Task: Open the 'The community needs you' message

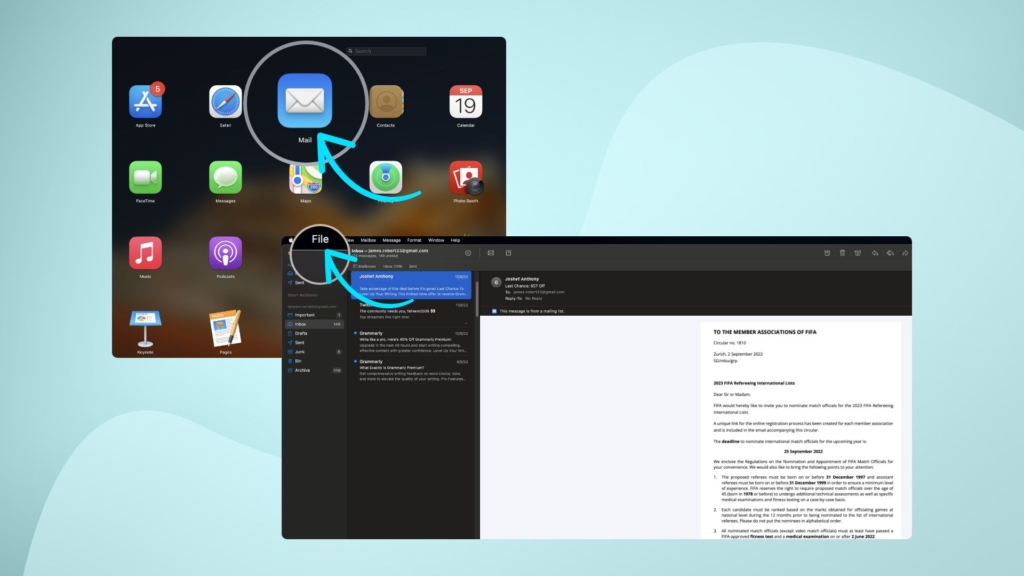Action: pos(411,312)
